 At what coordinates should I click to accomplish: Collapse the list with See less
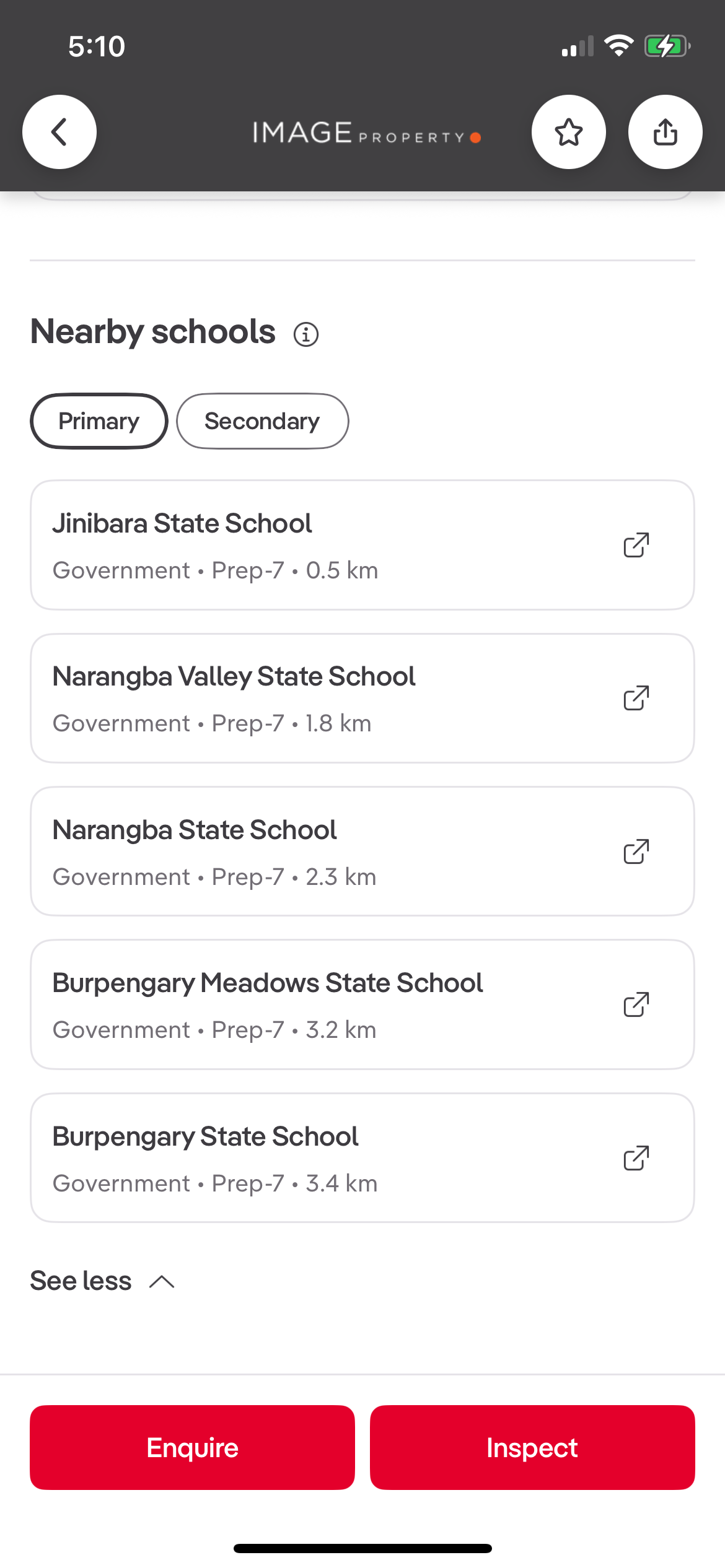(x=81, y=1281)
